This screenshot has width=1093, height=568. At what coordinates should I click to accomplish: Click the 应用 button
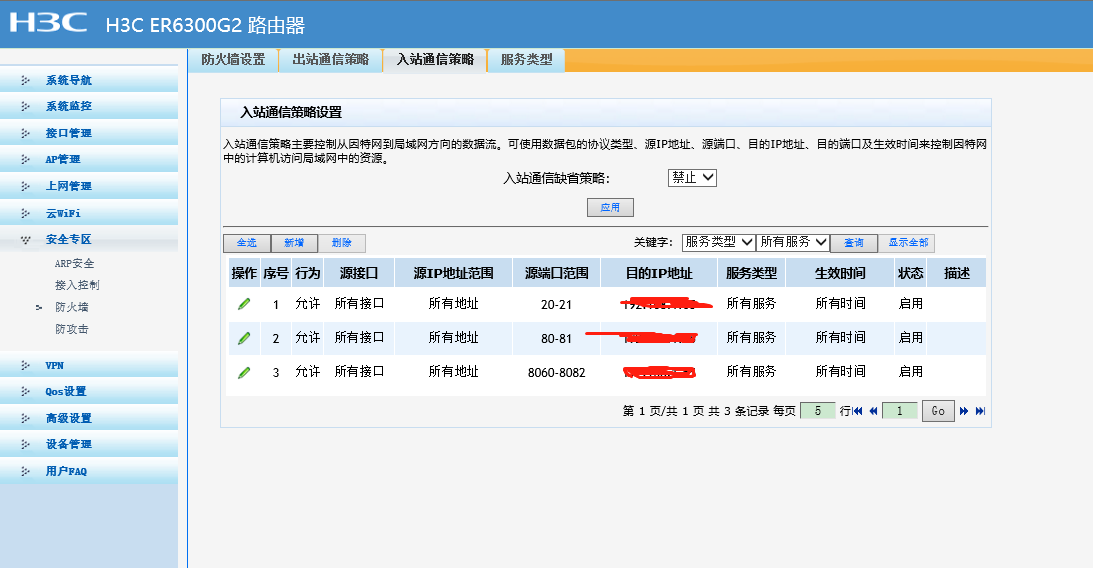(610, 208)
